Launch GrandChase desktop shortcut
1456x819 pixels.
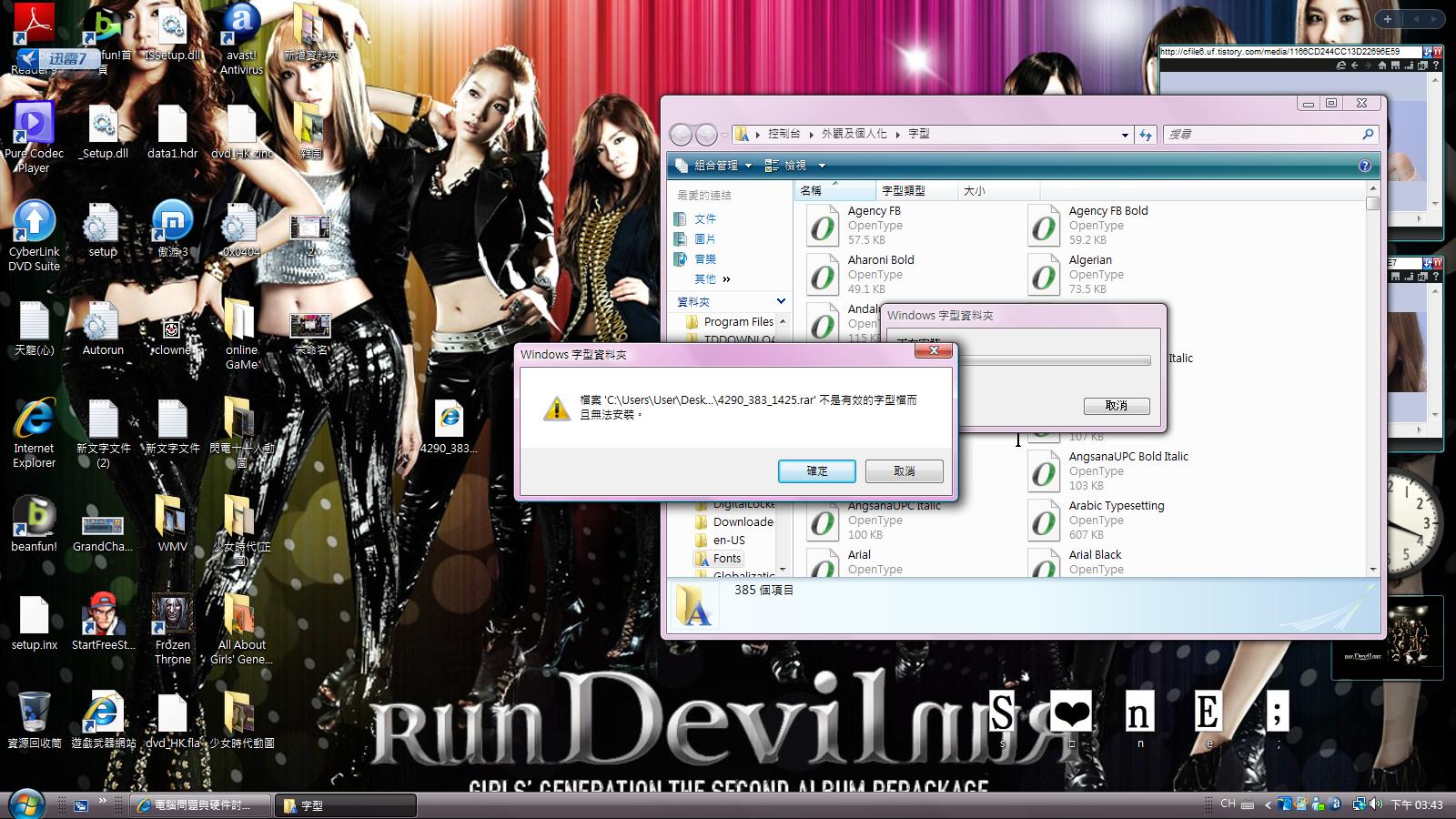103,531
